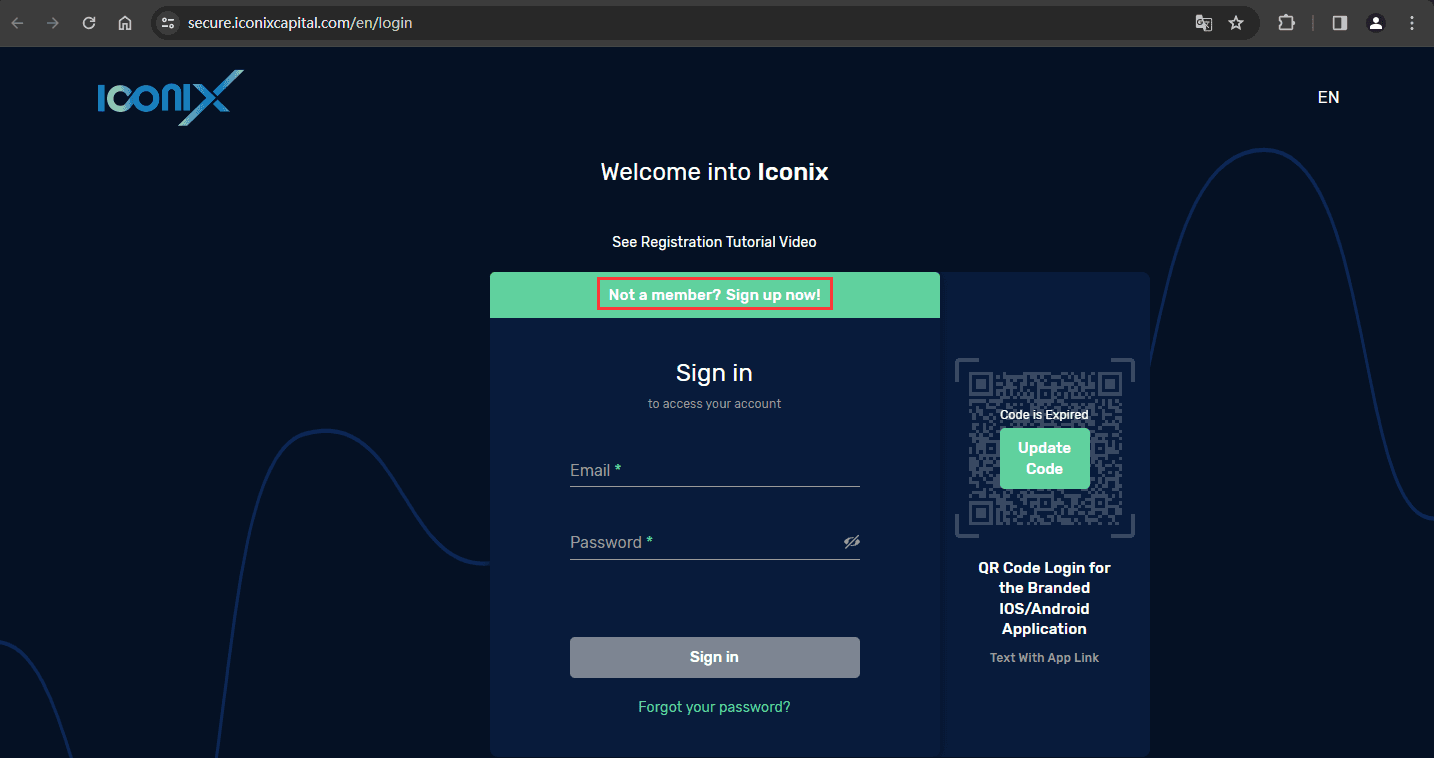Open the browser three-dot menu

[1411, 23]
